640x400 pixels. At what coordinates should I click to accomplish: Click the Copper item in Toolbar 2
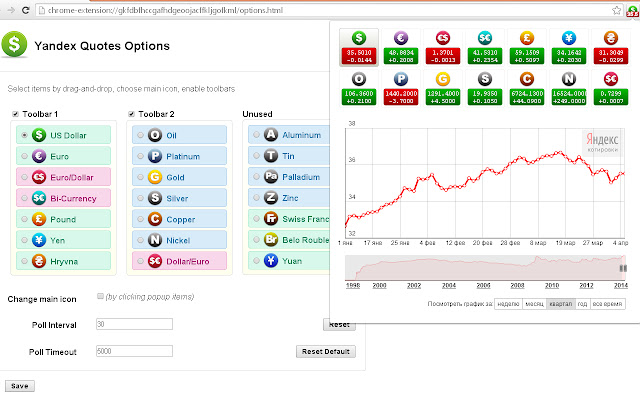[179, 219]
